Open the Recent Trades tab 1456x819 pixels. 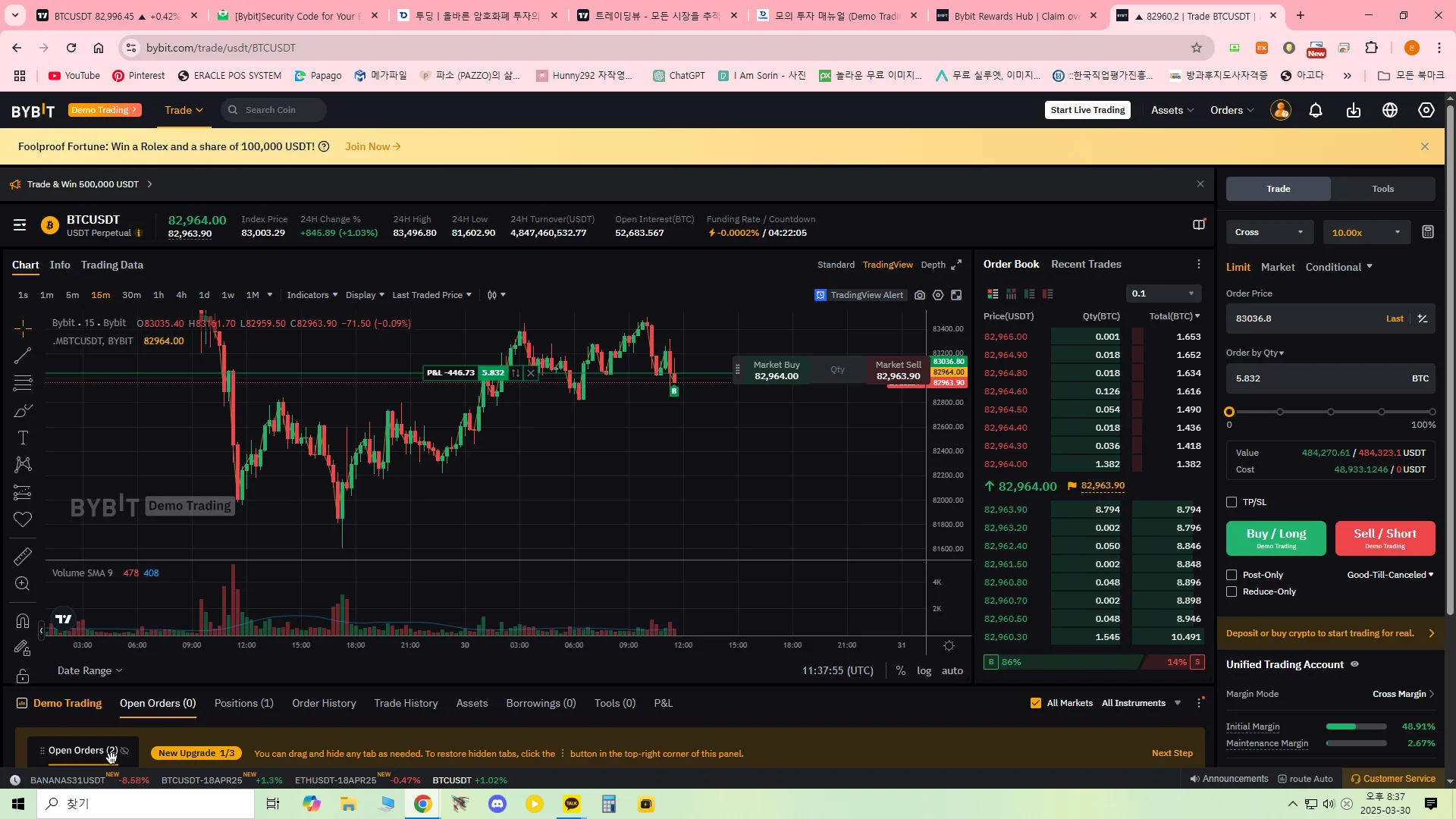point(1085,264)
